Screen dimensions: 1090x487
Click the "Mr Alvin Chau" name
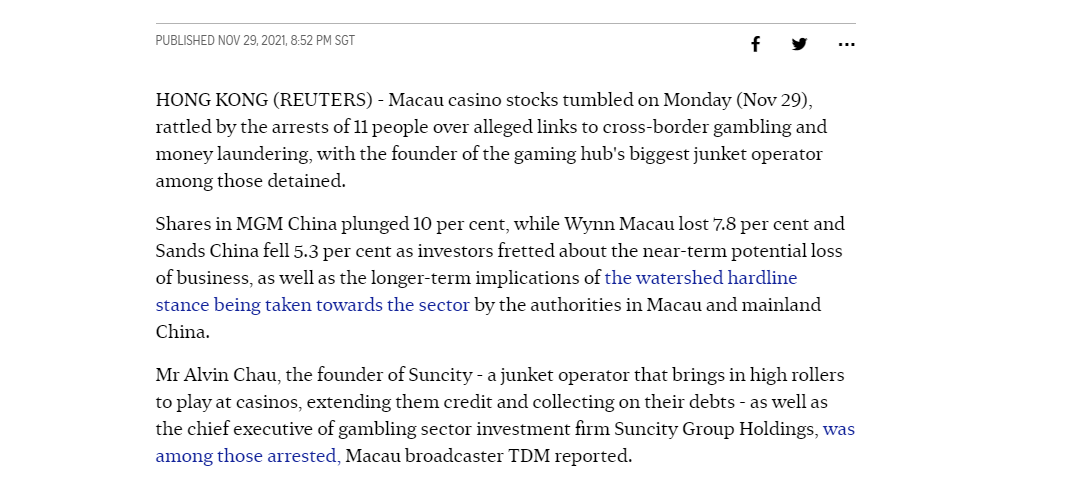(217, 375)
